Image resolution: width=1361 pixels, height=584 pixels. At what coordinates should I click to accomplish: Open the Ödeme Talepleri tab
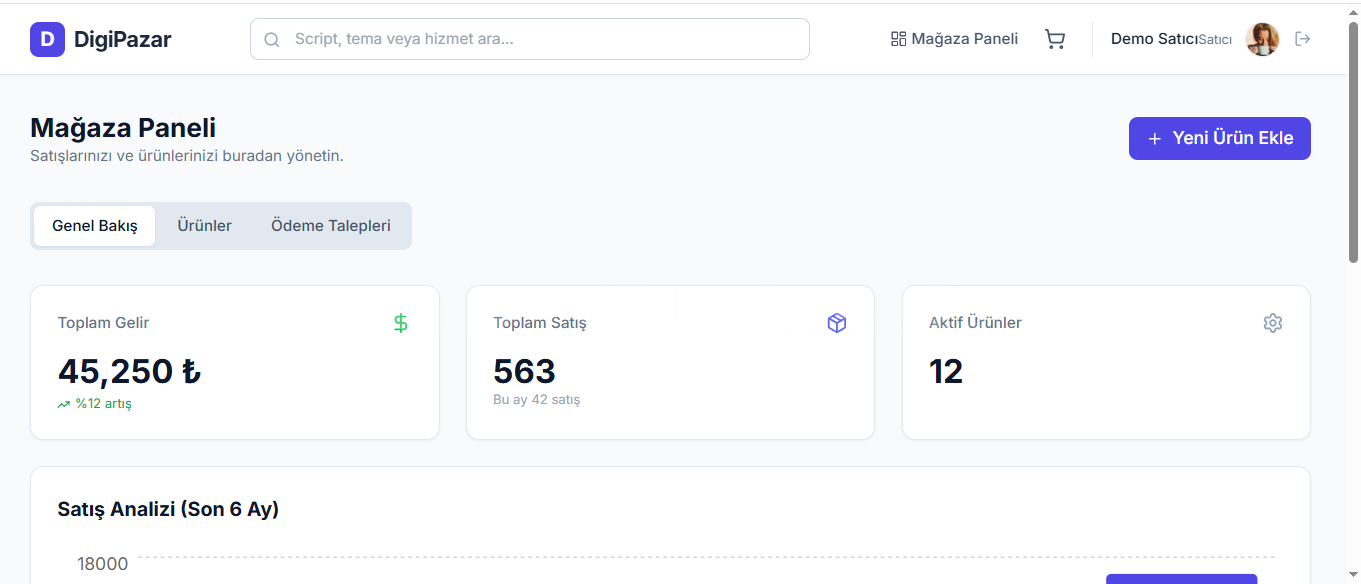coord(331,226)
